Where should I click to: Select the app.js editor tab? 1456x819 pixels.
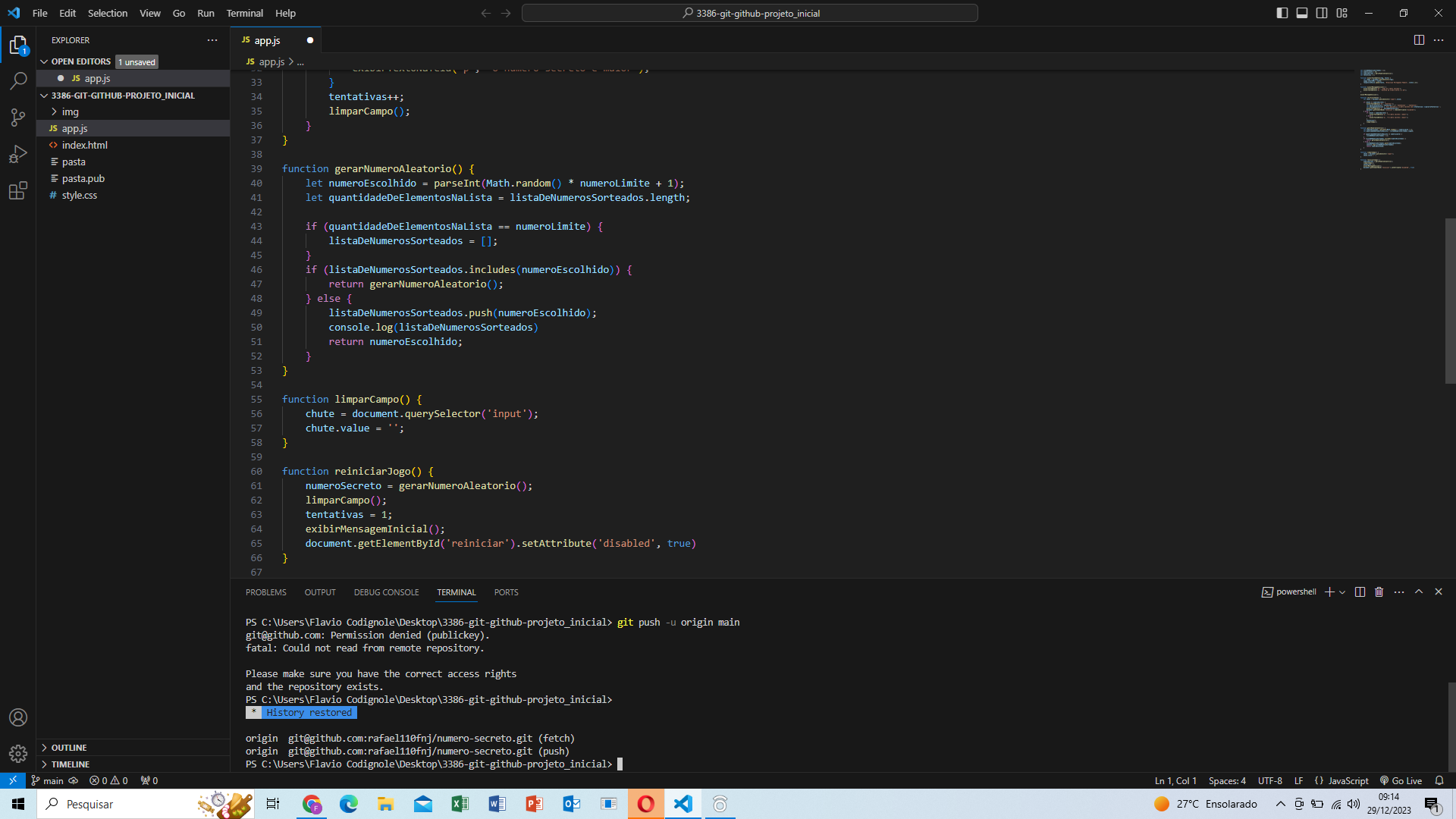[276, 40]
